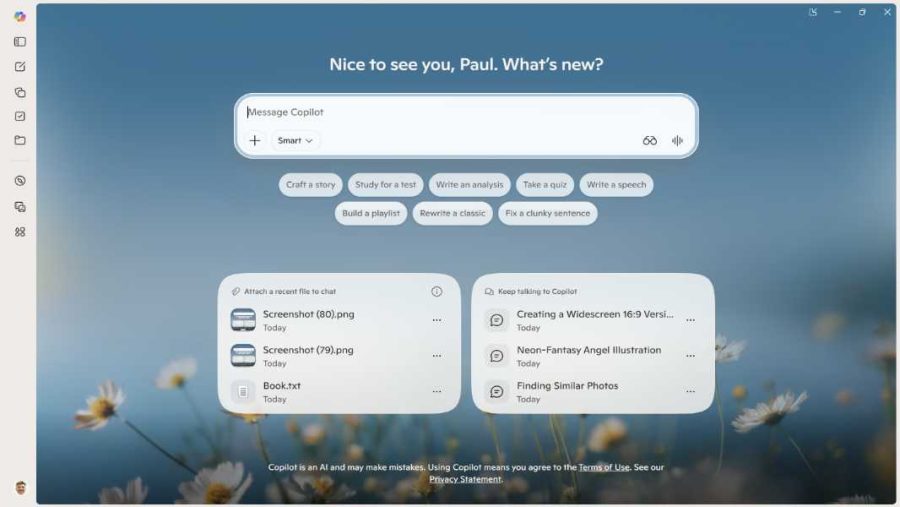Open more options for Screenshot (80).png
This screenshot has width=900, height=507.
coord(437,320)
